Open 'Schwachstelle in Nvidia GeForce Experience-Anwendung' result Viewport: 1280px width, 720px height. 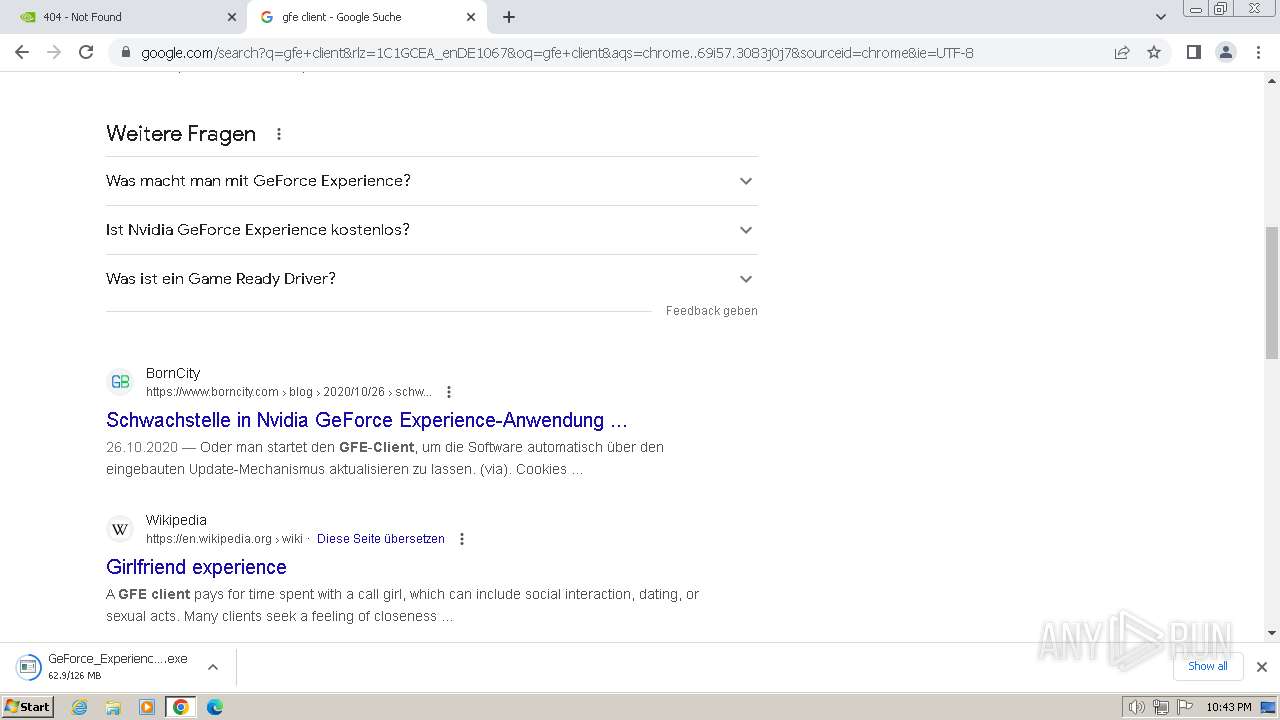367,420
